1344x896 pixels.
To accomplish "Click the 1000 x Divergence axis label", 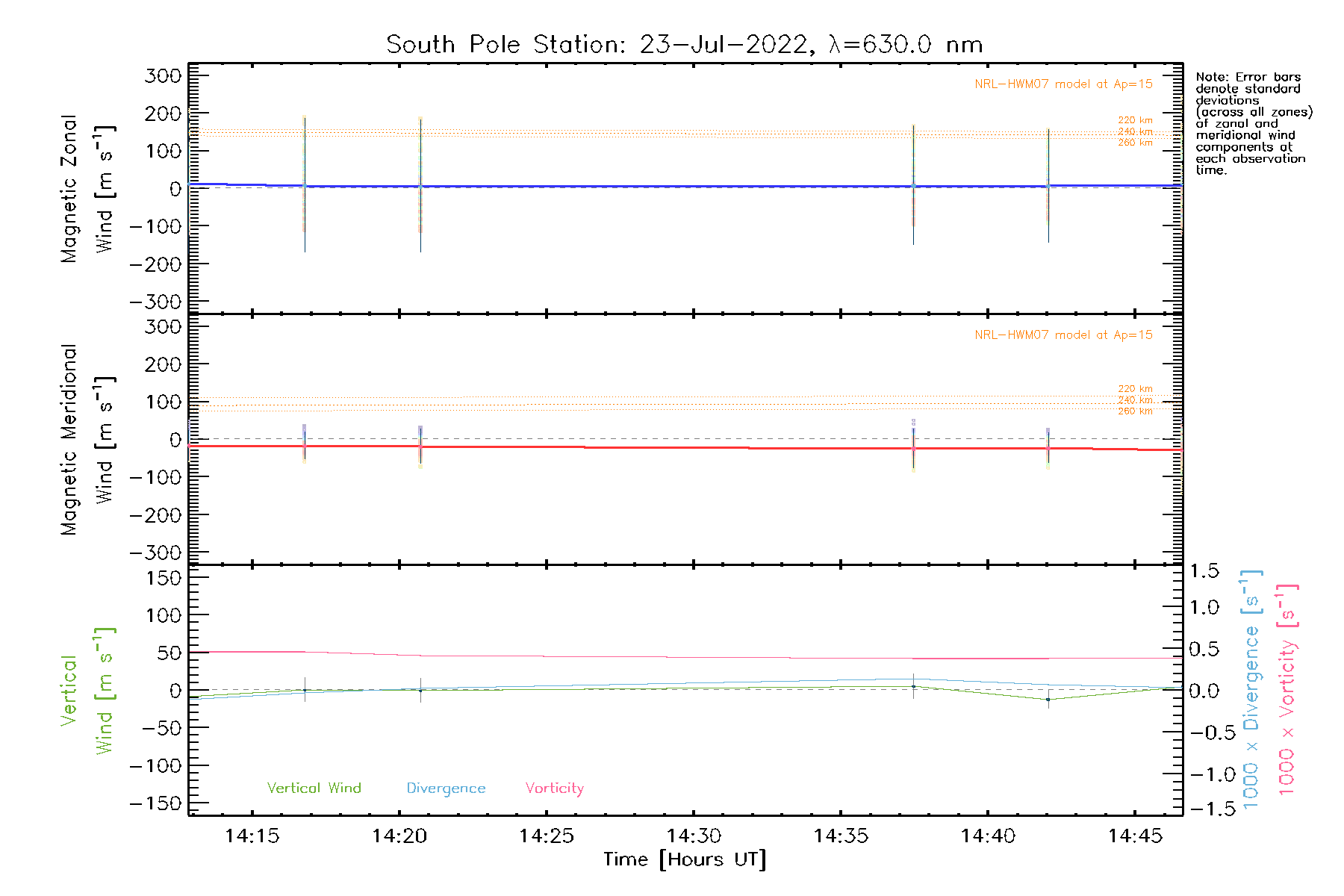I will (1251, 689).
